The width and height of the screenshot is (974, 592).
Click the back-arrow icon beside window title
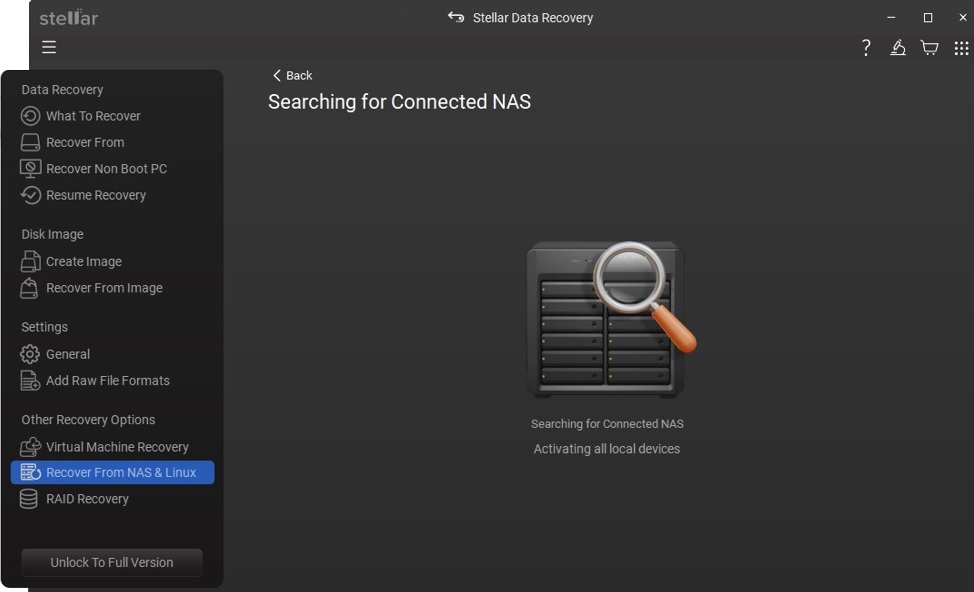click(456, 17)
